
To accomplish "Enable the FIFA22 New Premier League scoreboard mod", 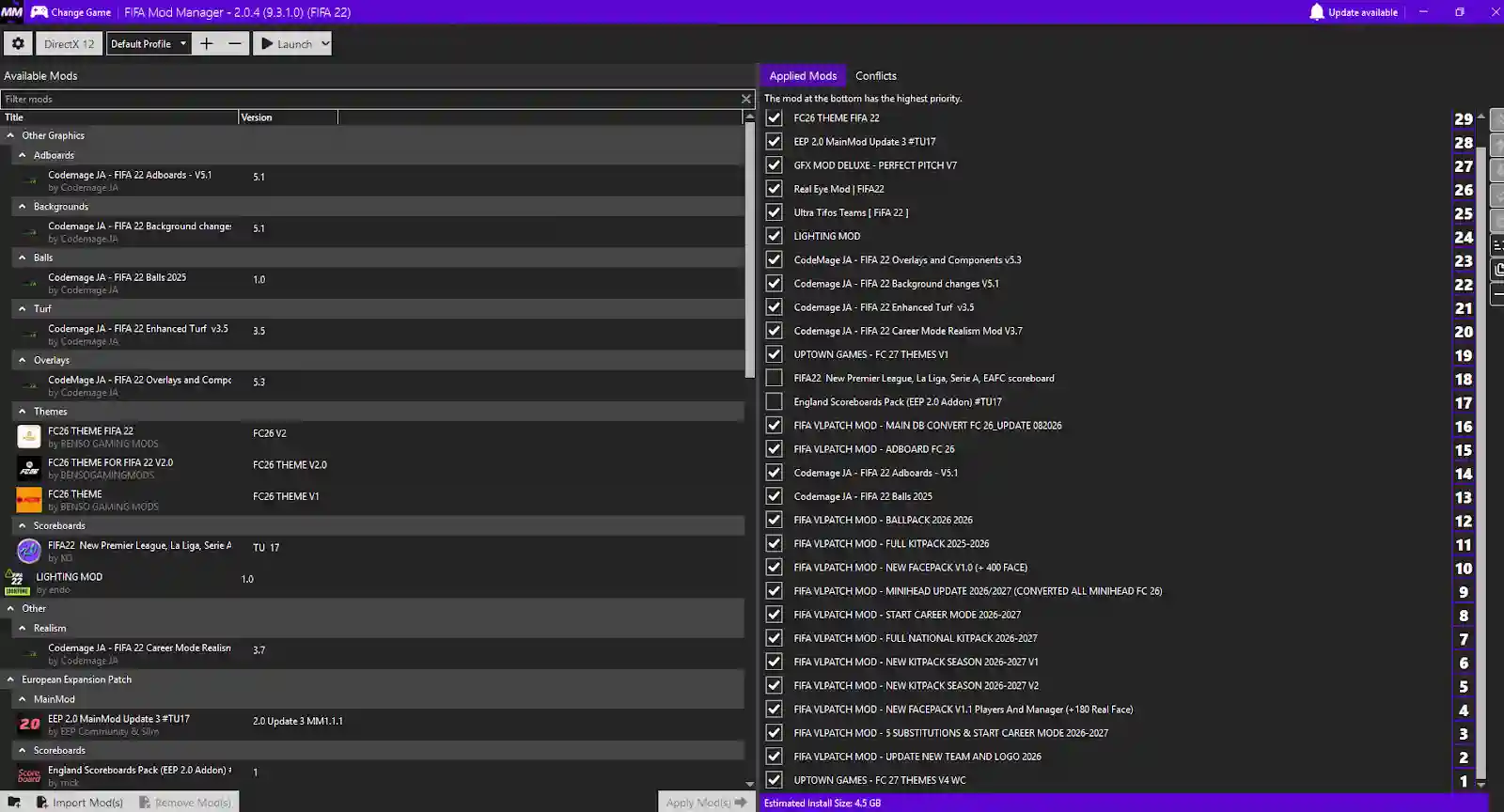I will click(x=774, y=378).
